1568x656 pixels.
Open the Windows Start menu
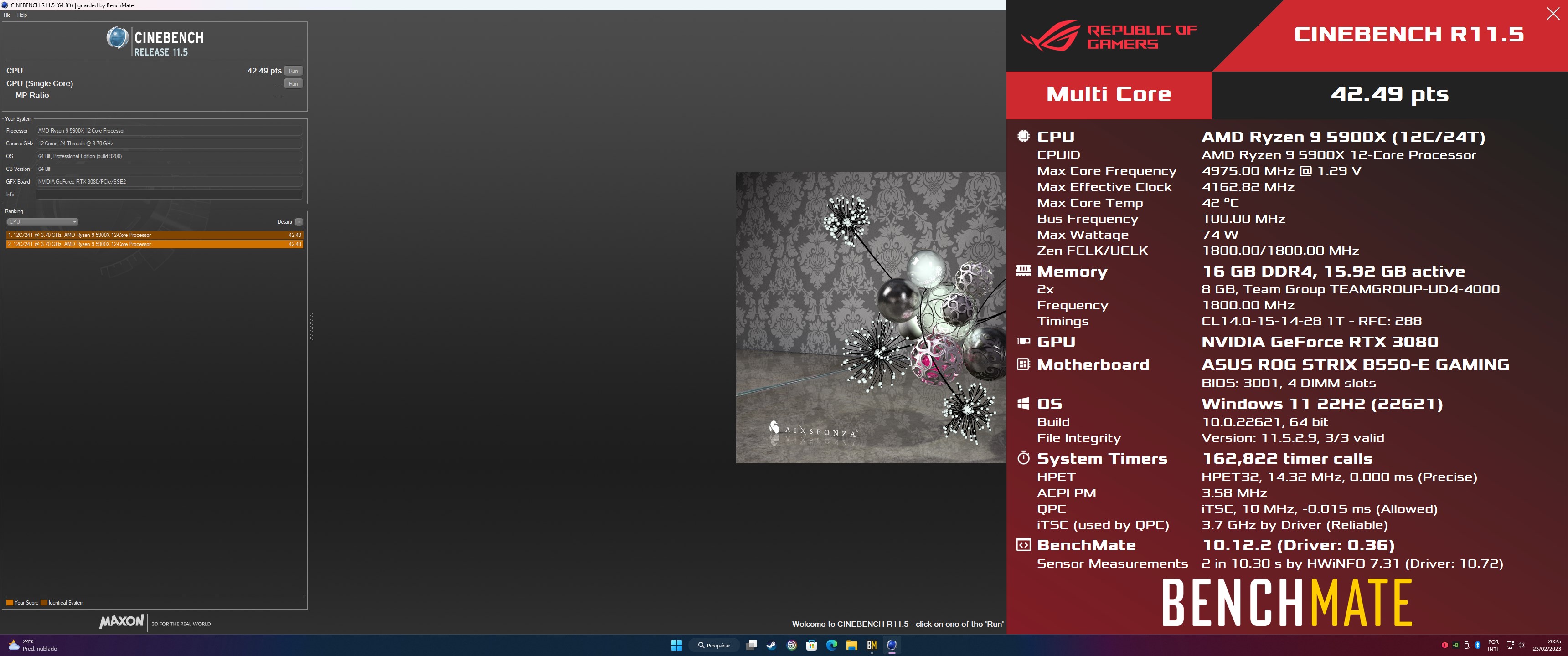click(676, 645)
